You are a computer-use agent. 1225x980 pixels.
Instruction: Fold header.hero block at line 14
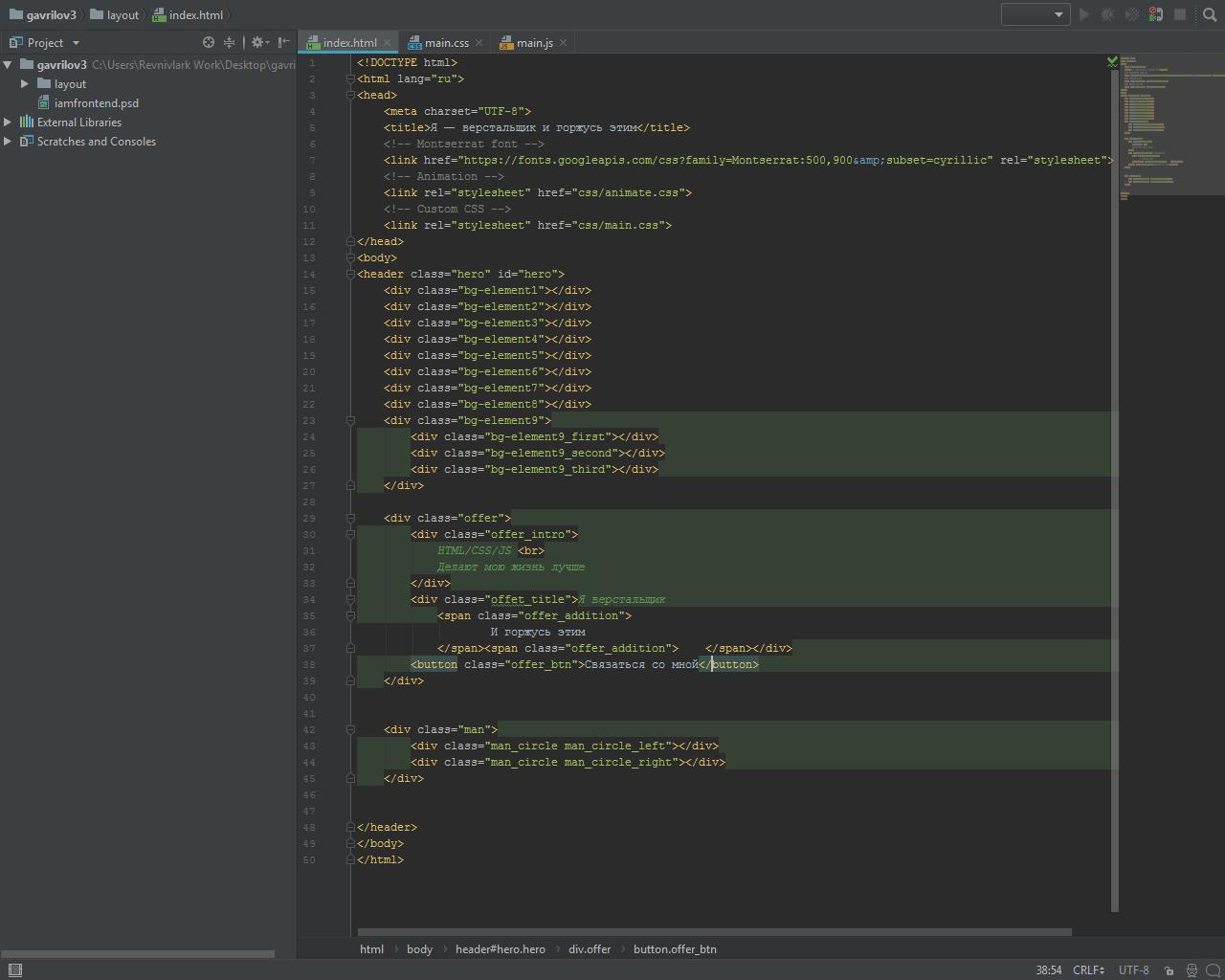(350, 274)
